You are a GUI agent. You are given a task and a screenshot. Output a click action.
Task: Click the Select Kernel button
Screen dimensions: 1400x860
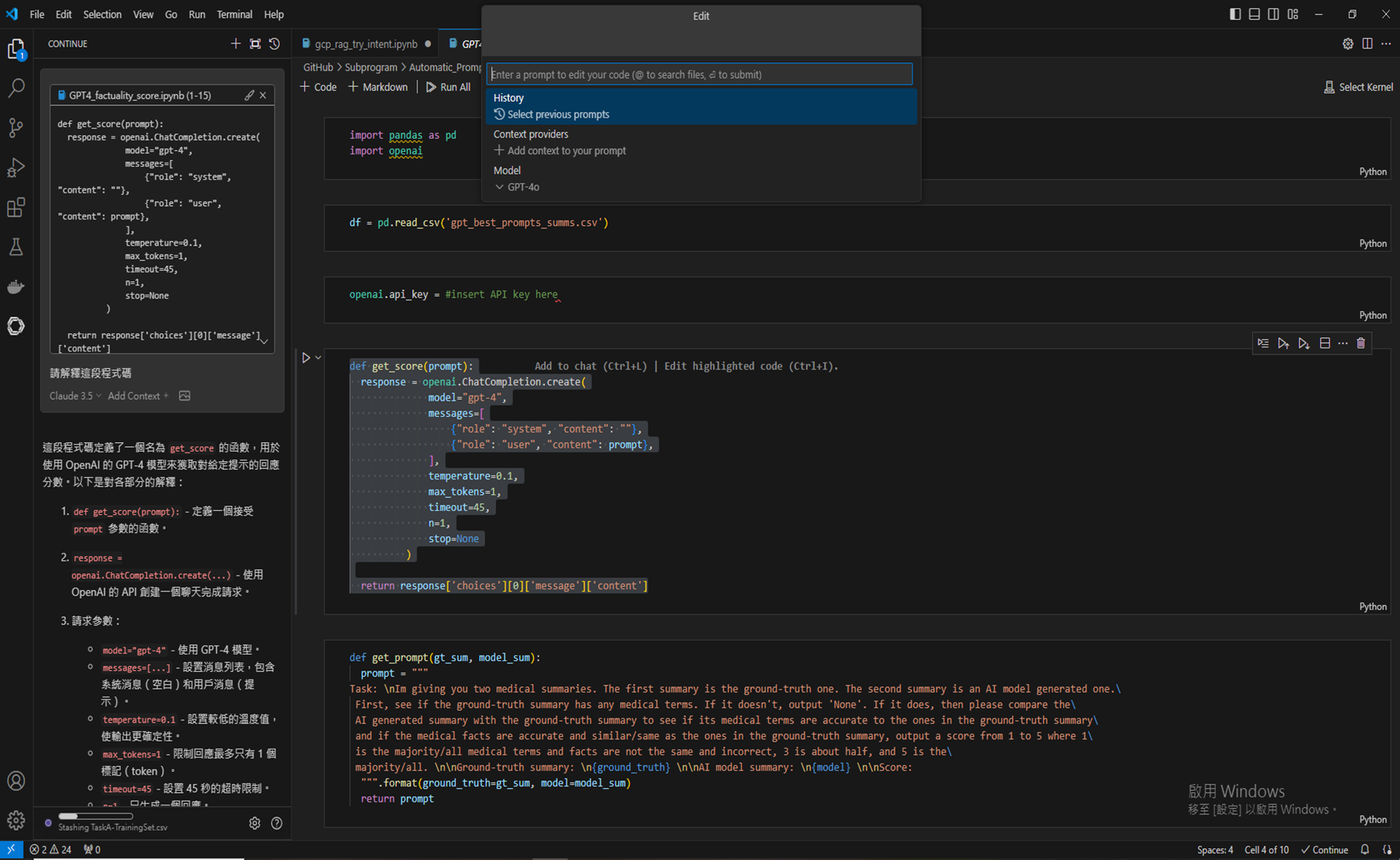tap(1358, 87)
